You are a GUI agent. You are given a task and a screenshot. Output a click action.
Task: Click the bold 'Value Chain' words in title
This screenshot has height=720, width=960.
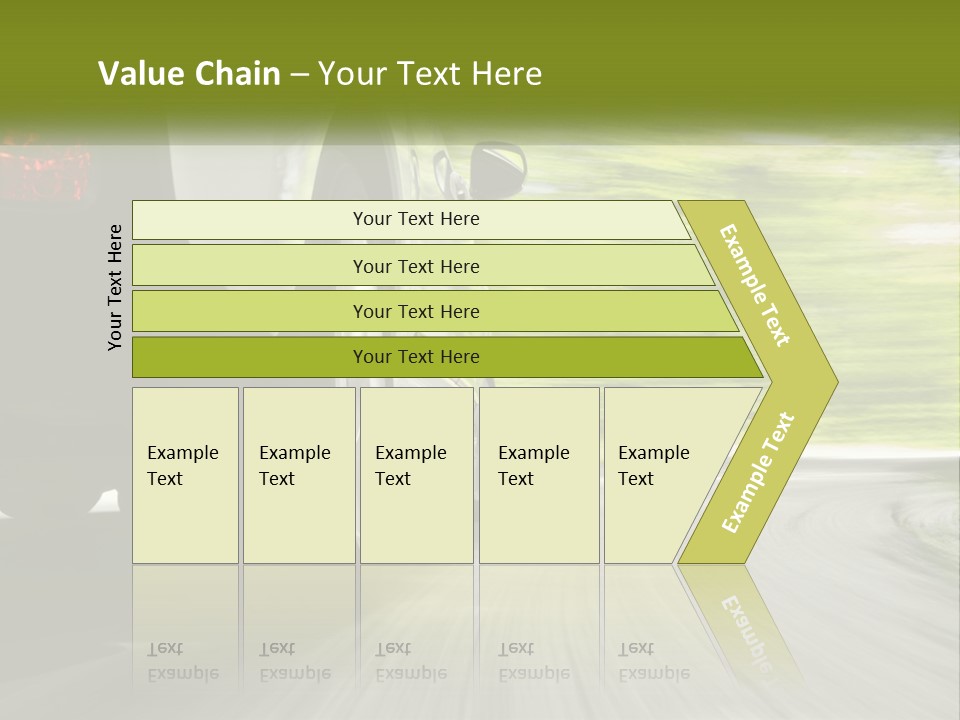tap(189, 73)
